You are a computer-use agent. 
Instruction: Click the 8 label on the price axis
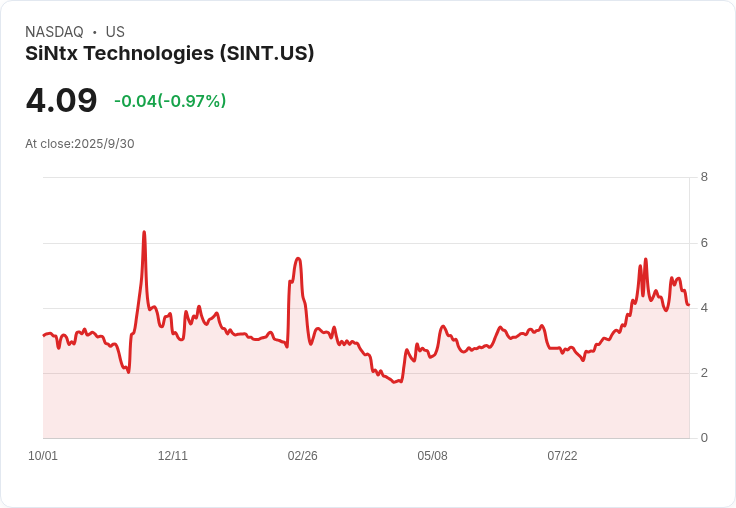tap(704, 178)
